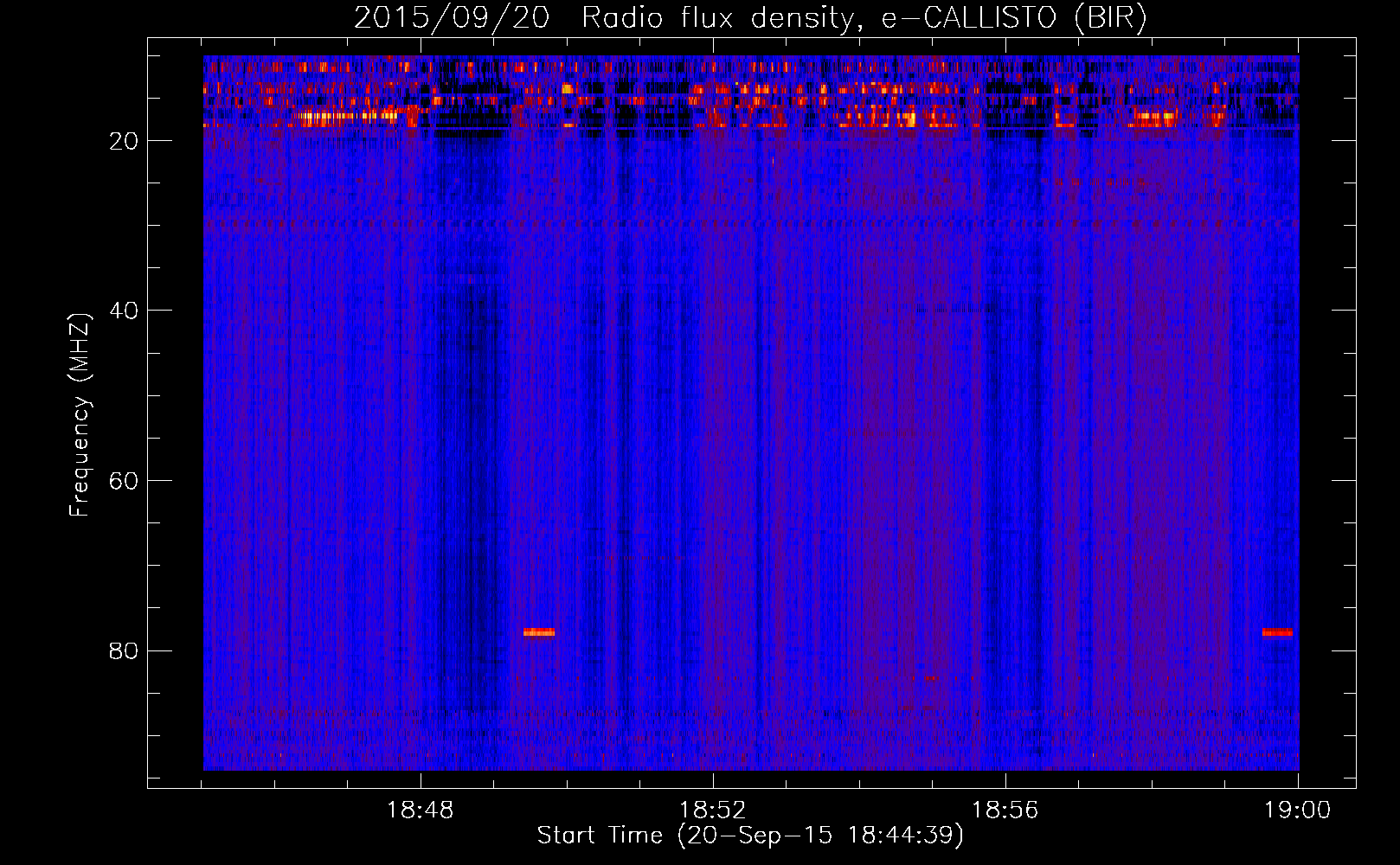This screenshot has width=1400, height=865.
Task: Click the 'Frequency (MHZ)' axis label
Action: point(80,415)
